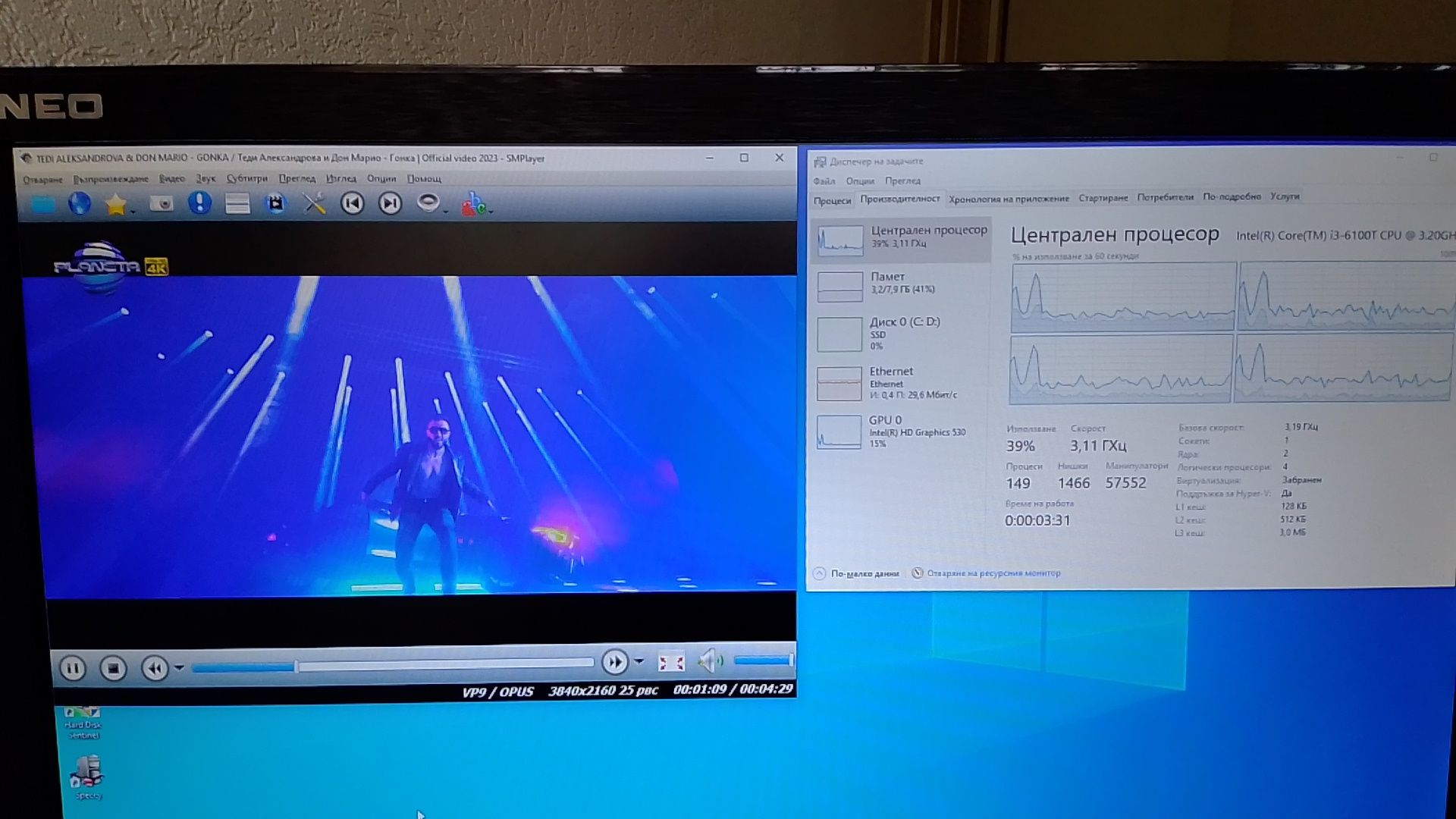Select GPU 0 in the performance sidebar
The width and height of the screenshot is (1456, 819).
[901, 431]
